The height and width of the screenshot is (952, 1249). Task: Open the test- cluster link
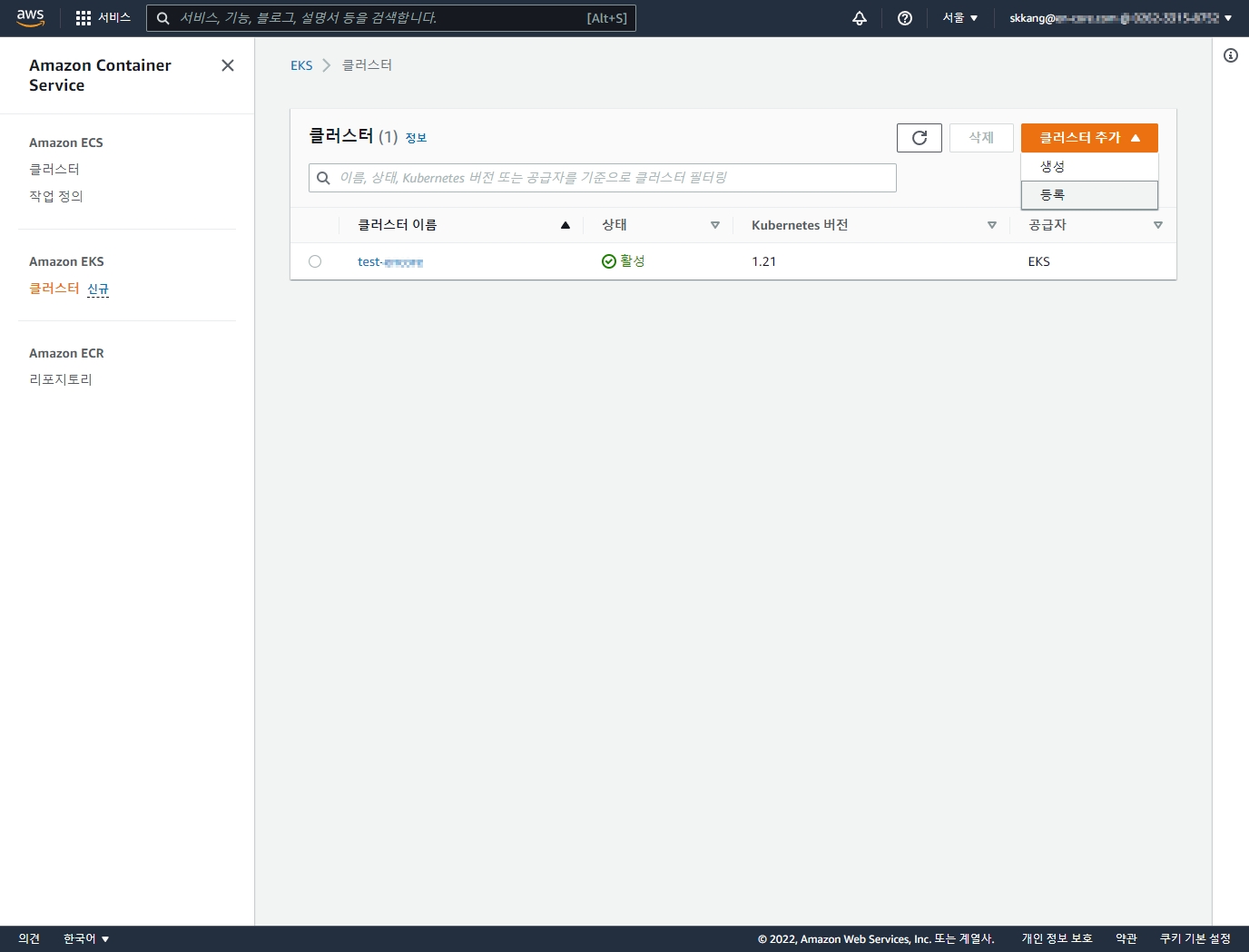coord(390,262)
